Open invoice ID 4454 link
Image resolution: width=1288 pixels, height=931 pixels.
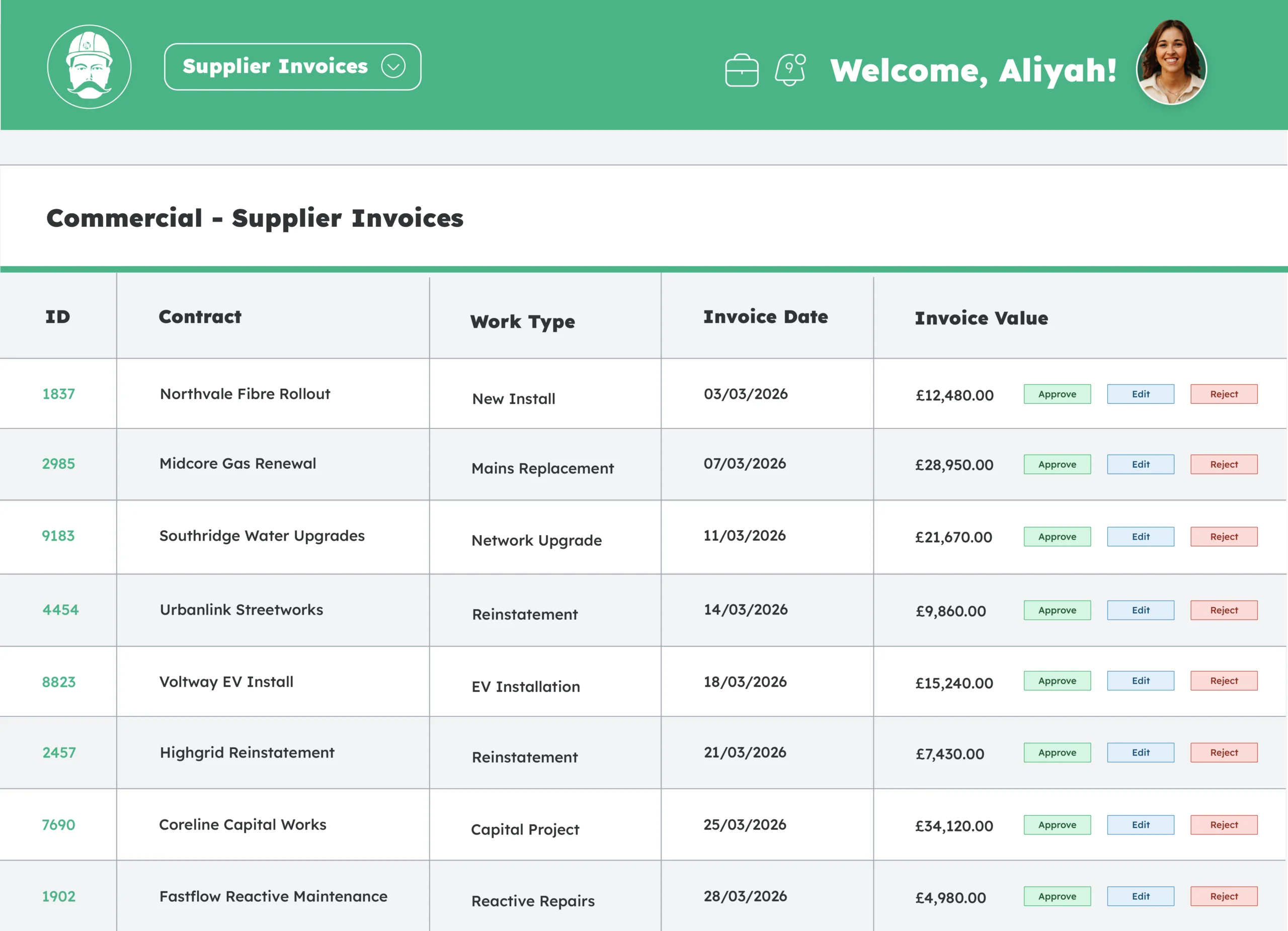(60, 610)
